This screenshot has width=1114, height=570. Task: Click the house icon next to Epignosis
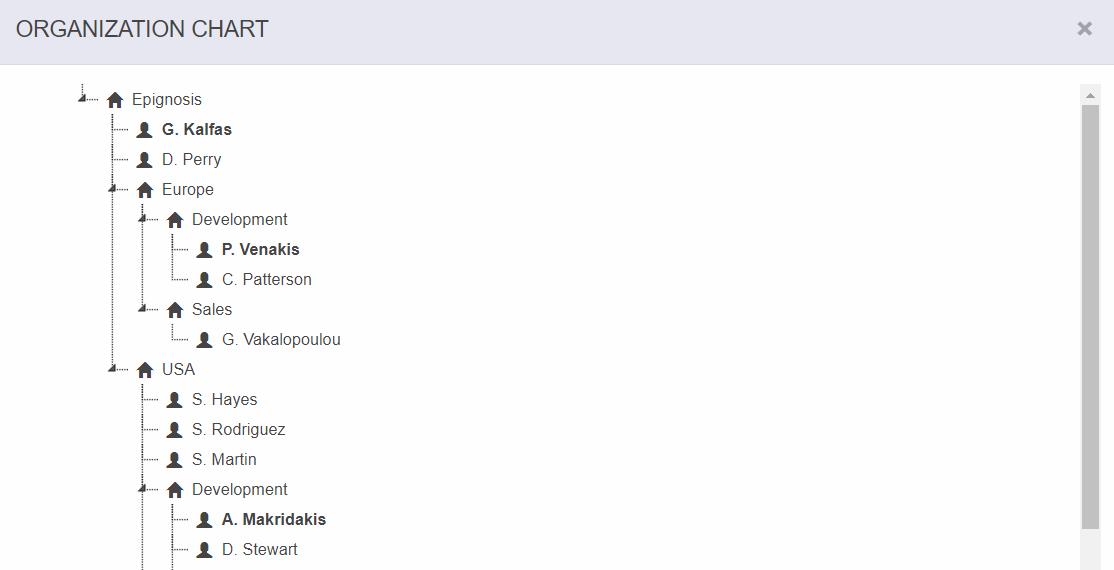115,100
